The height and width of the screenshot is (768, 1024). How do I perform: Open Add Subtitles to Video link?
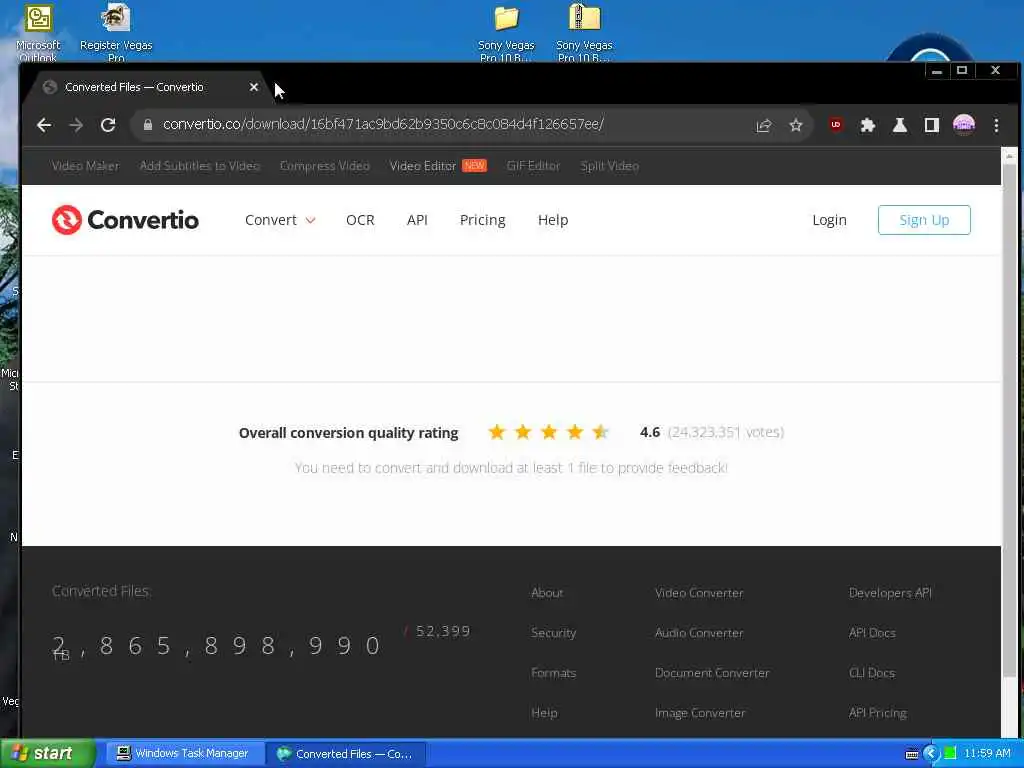click(199, 166)
